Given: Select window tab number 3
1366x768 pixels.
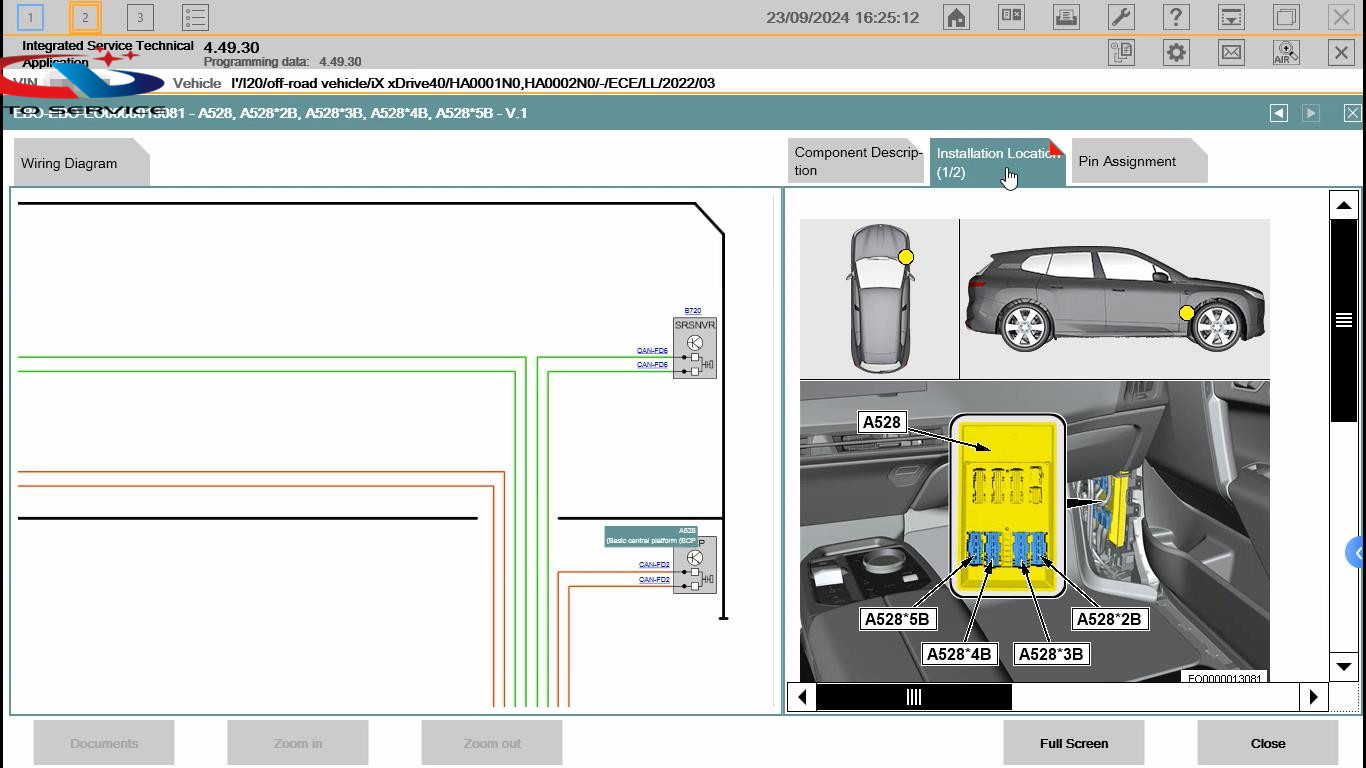Looking at the screenshot, I should pos(140,17).
